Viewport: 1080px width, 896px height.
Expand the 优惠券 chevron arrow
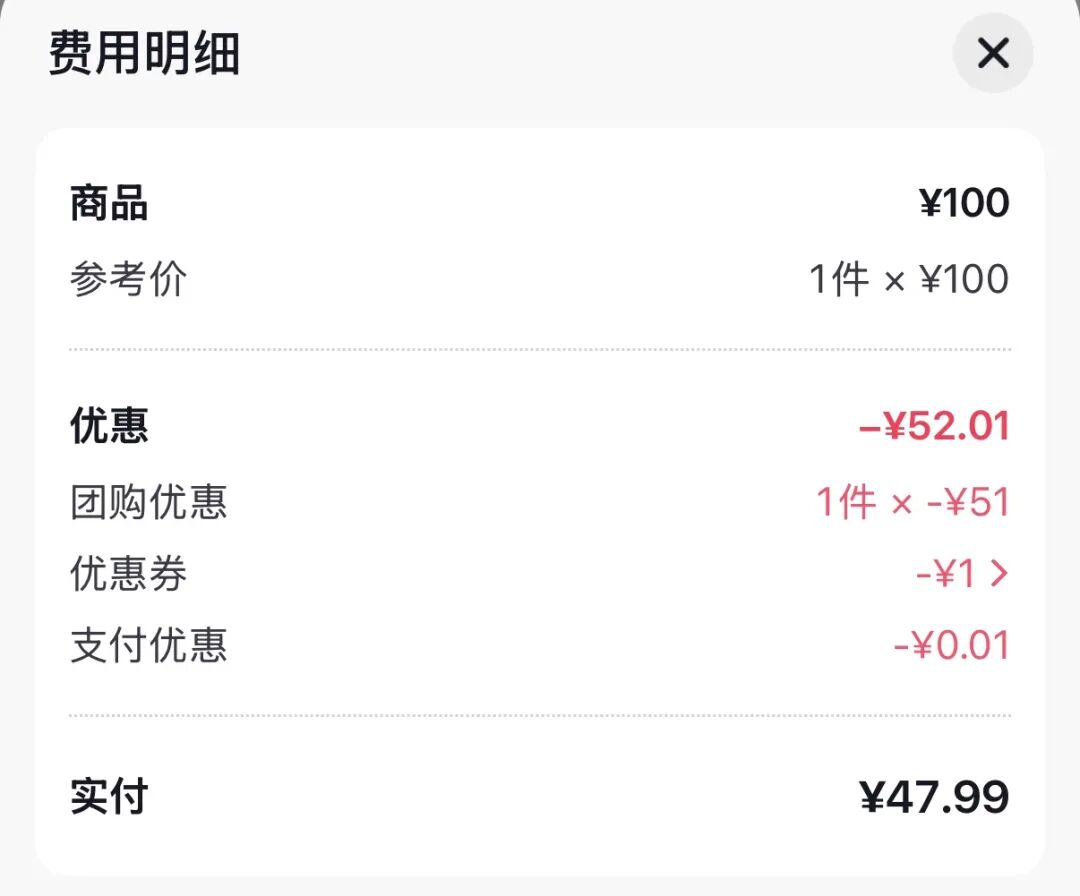[998, 574]
